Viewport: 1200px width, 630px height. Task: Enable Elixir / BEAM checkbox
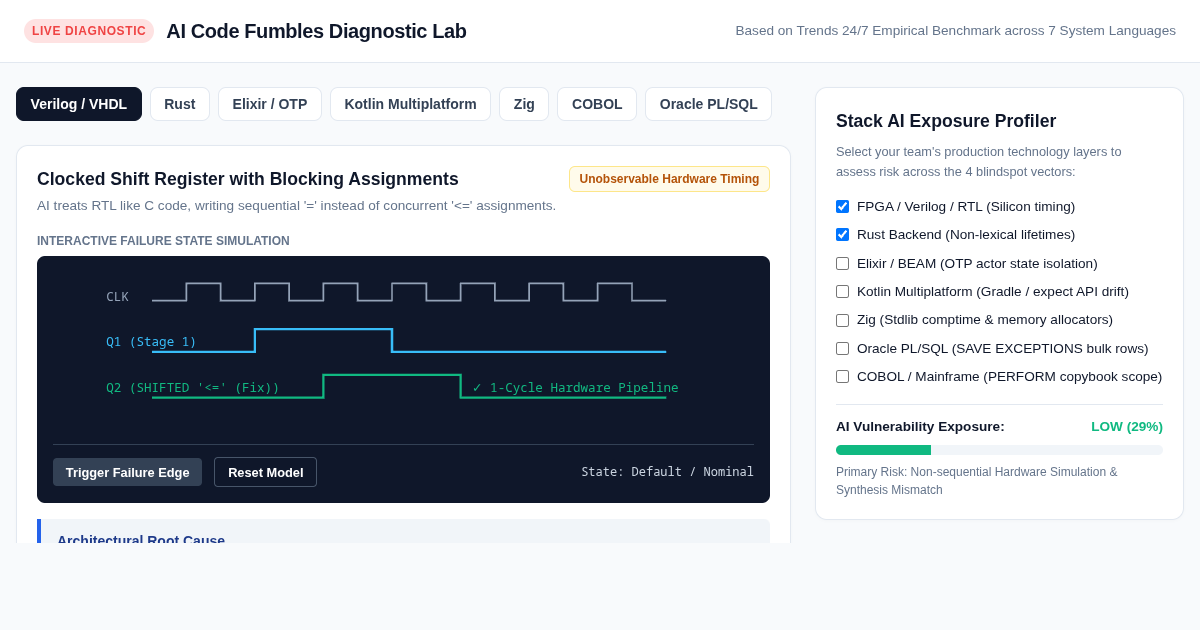(x=842, y=264)
